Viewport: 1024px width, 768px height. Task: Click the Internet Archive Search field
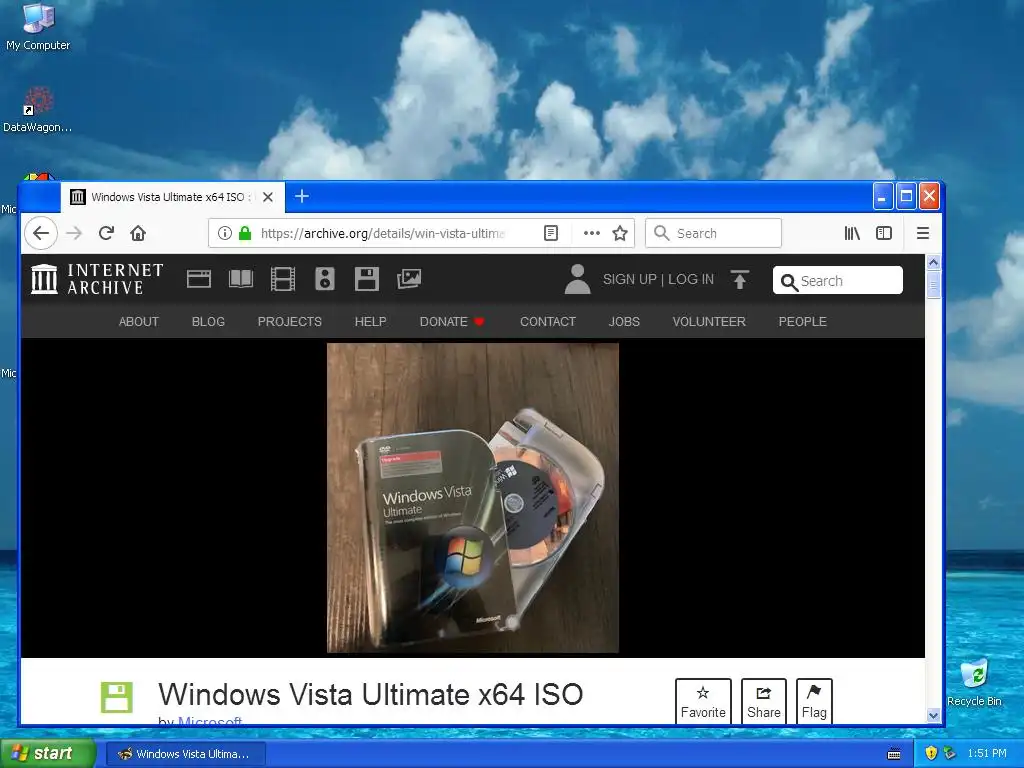[x=838, y=280]
